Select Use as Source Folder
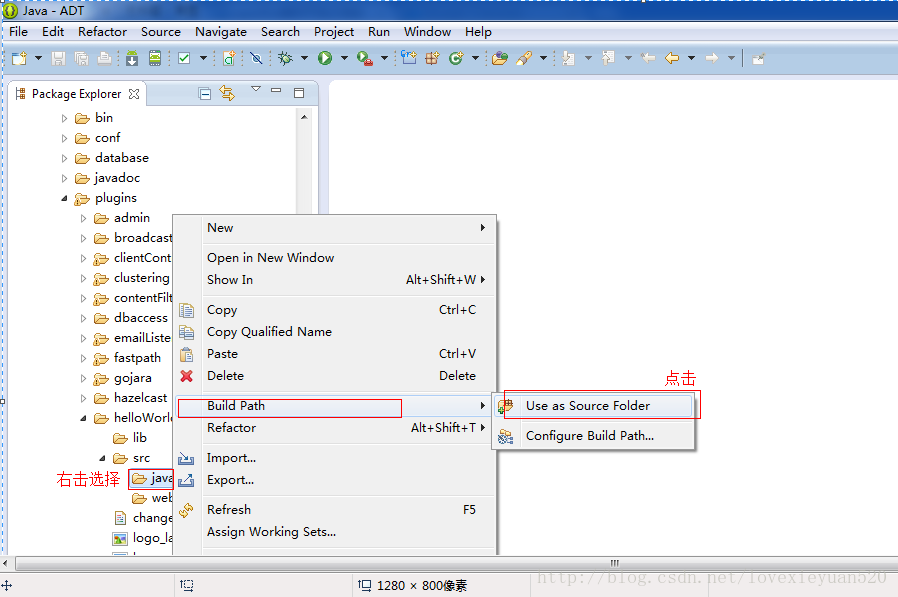Image resolution: width=898 pixels, height=597 pixels. [x=593, y=406]
